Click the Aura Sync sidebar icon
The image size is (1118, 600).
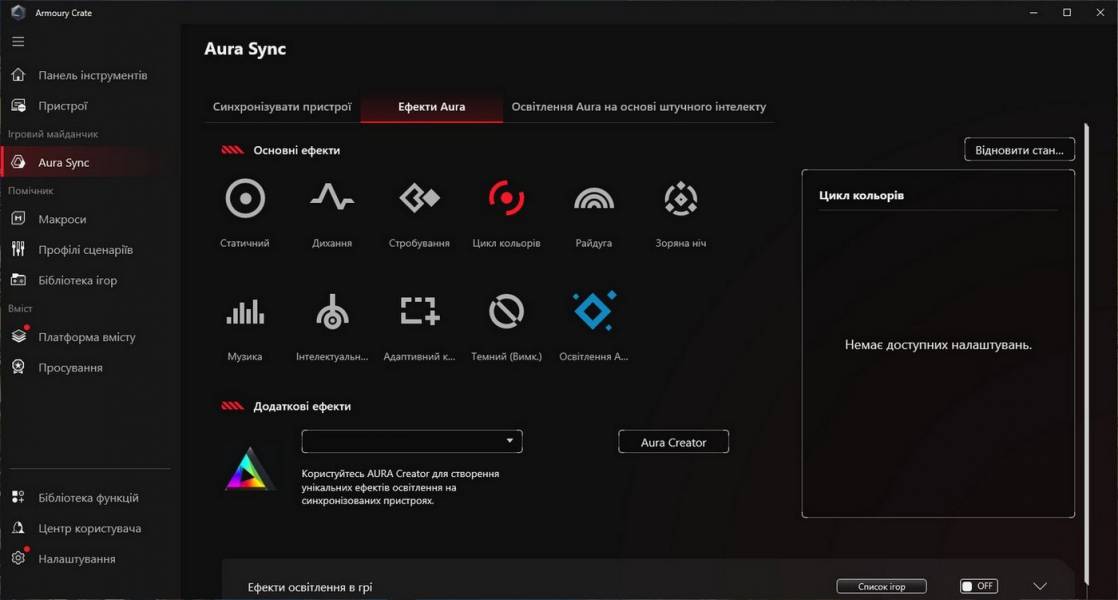(x=19, y=162)
